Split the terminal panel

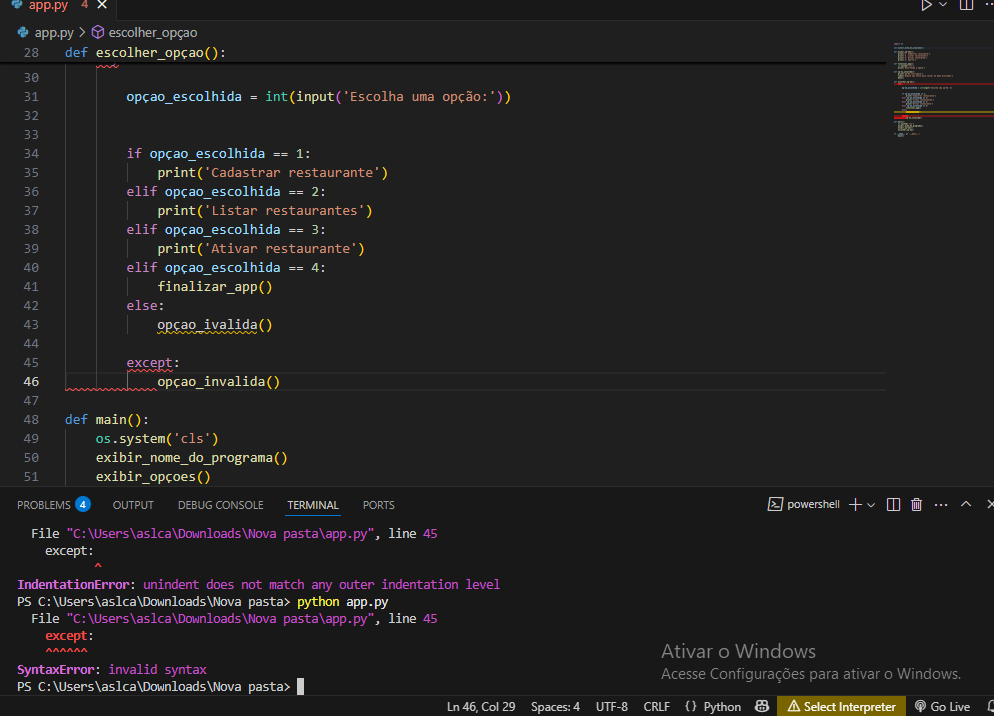click(x=893, y=504)
